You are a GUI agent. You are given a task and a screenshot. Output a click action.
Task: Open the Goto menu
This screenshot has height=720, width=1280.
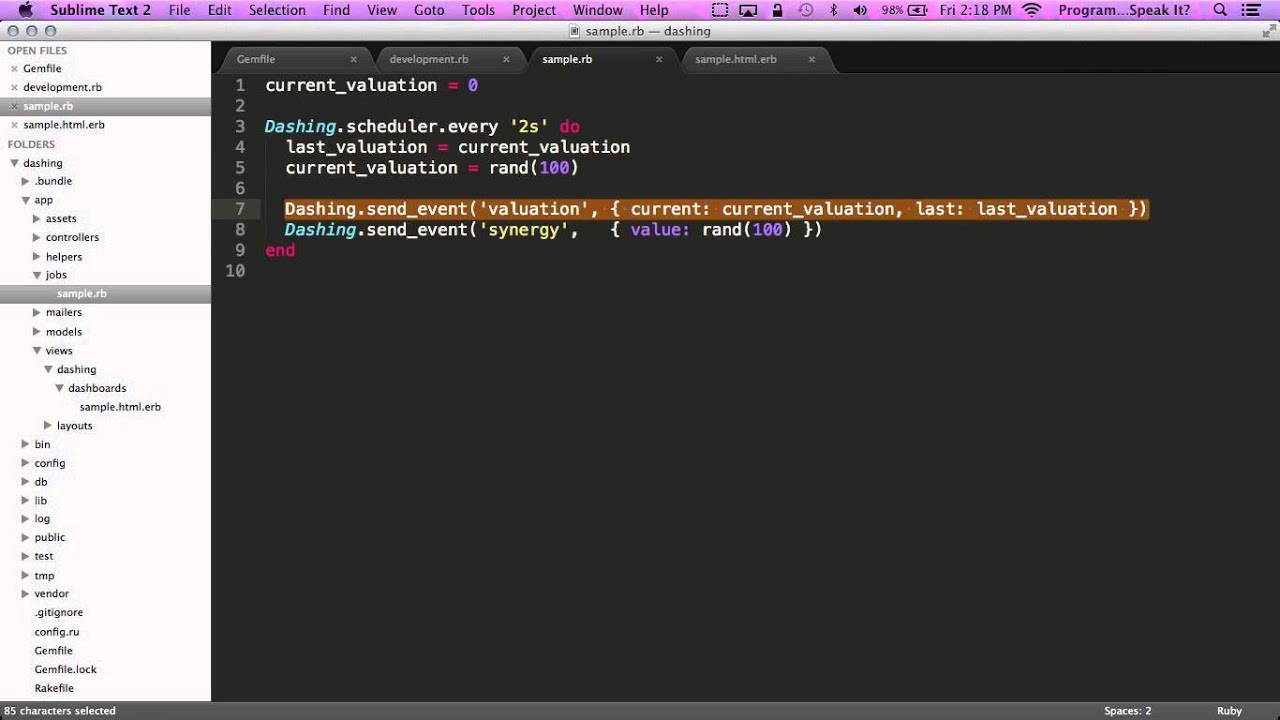(429, 10)
